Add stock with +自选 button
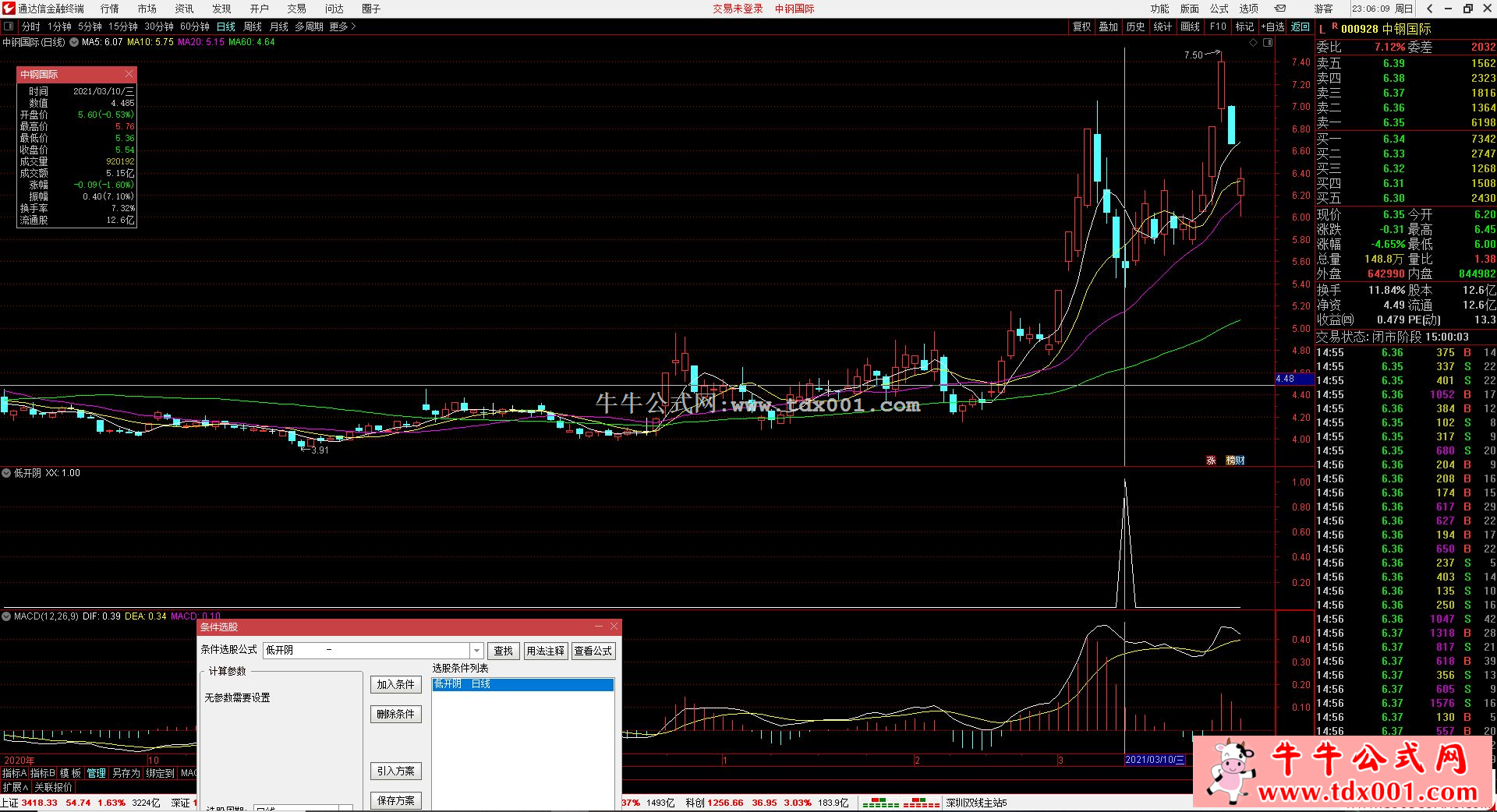Viewport: 1497px width, 812px height. pyautogui.click(x=1272, y=26)
